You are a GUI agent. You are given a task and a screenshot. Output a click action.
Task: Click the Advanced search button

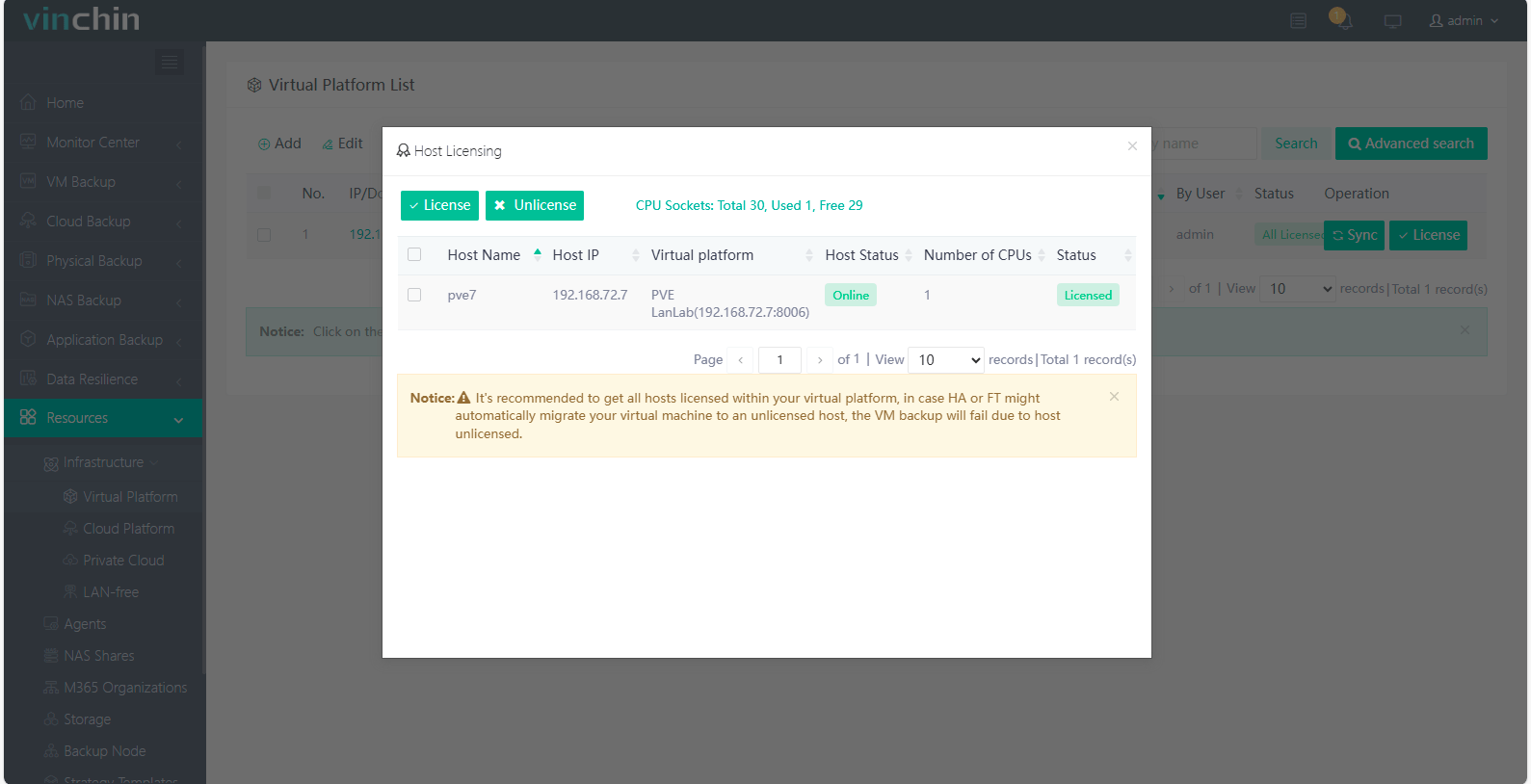click(1412, 144)
